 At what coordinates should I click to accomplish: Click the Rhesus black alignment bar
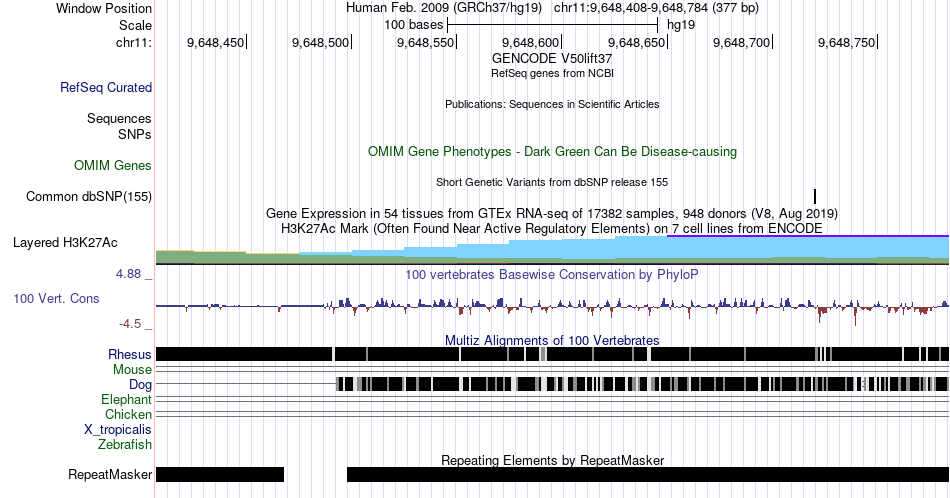[x=552, y=354]
